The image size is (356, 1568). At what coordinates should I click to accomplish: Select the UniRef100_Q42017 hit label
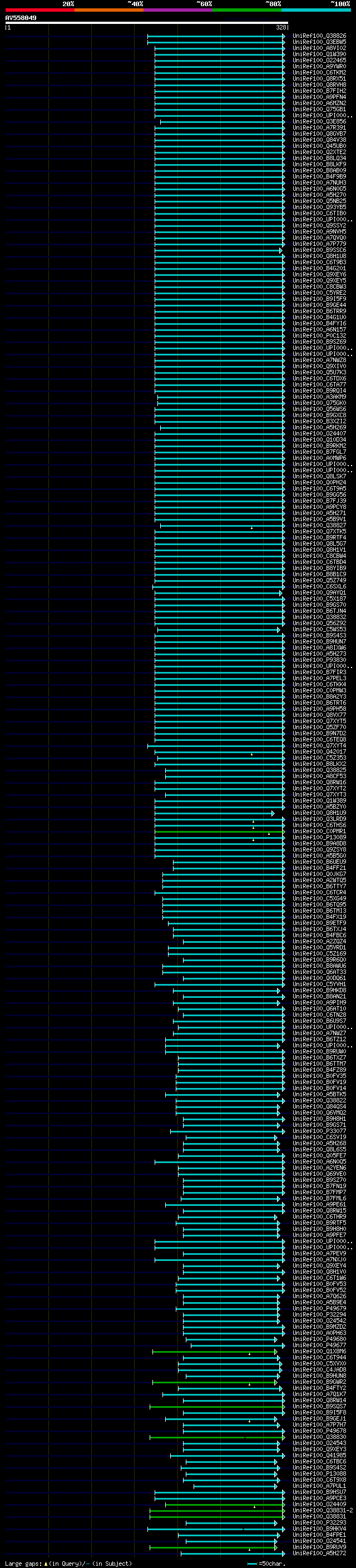319,752
